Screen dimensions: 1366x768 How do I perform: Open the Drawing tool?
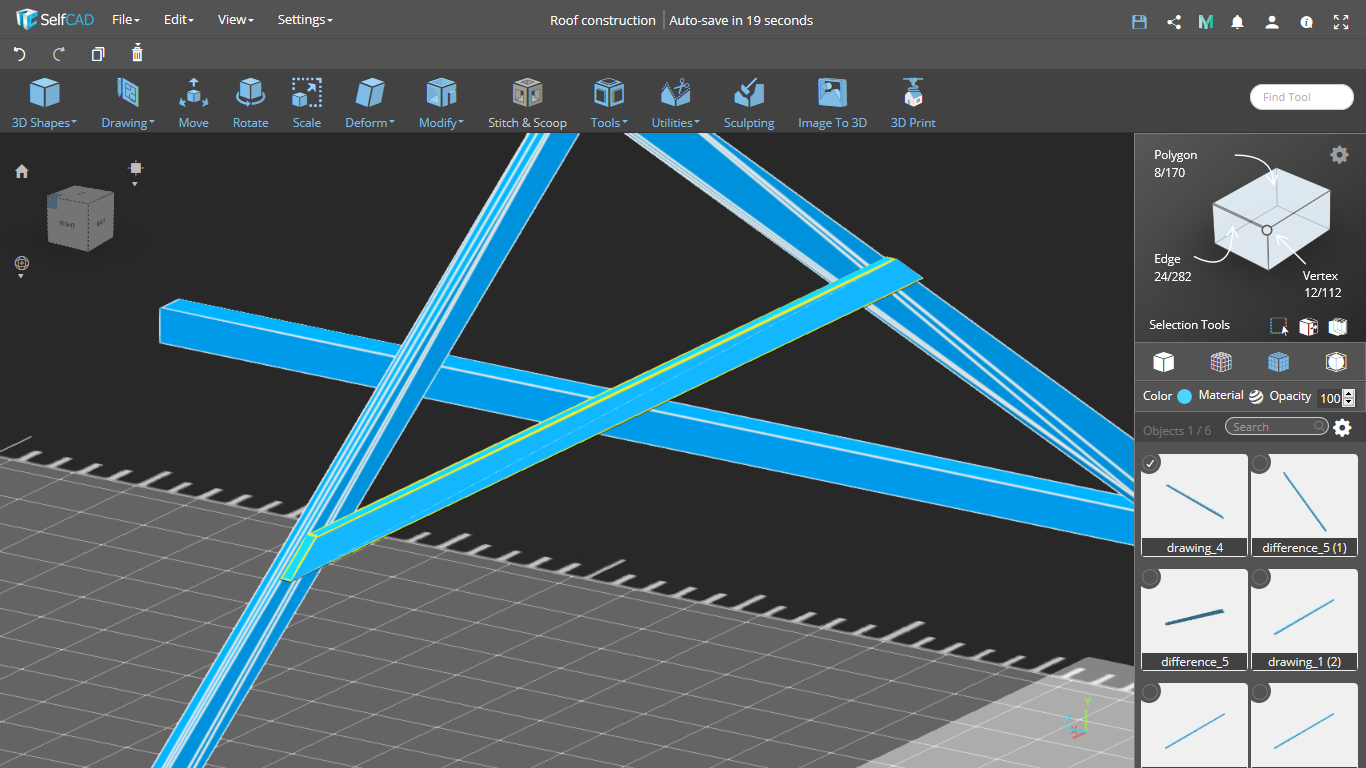click(128, 103)
